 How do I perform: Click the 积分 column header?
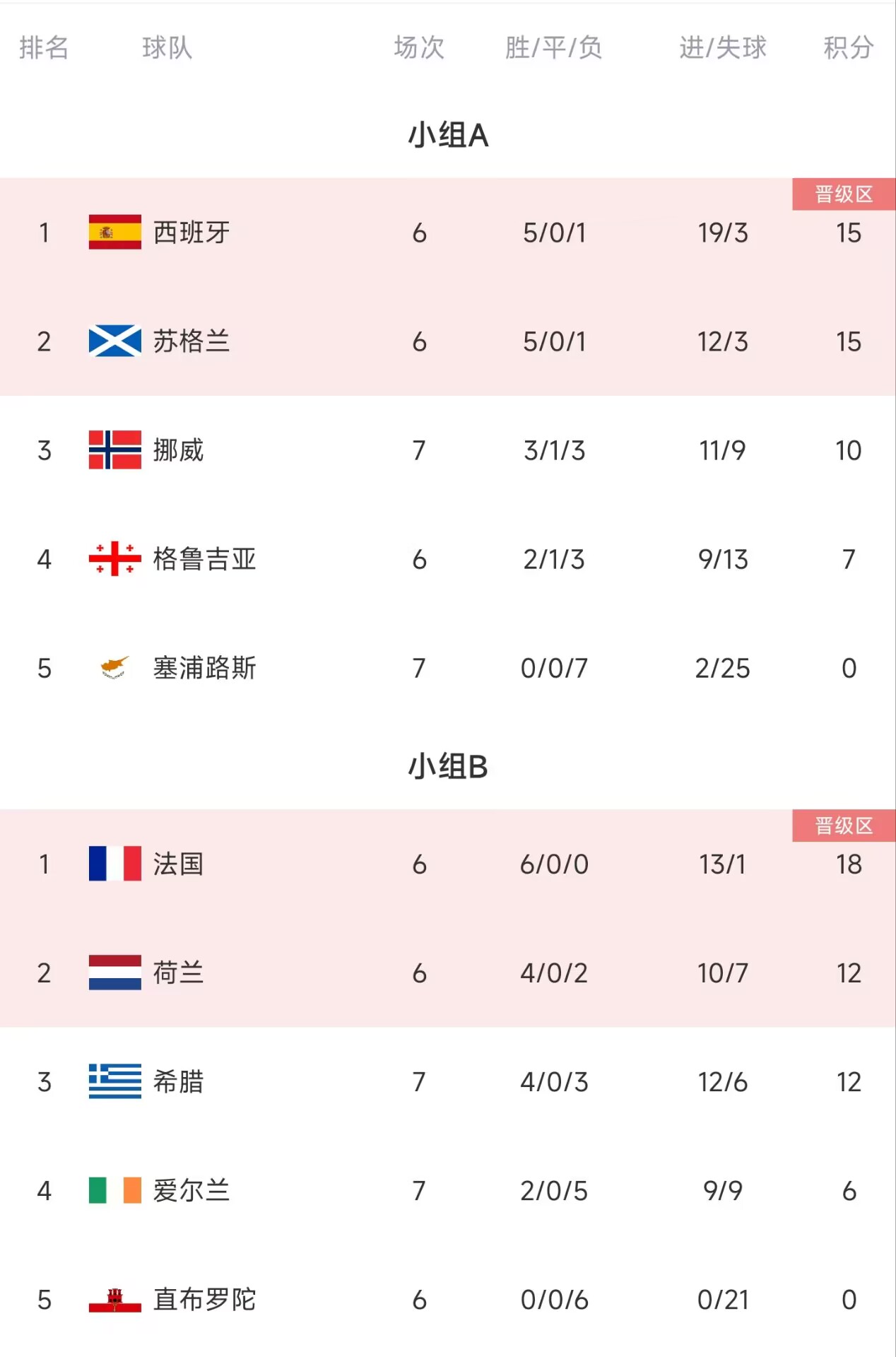849,47
